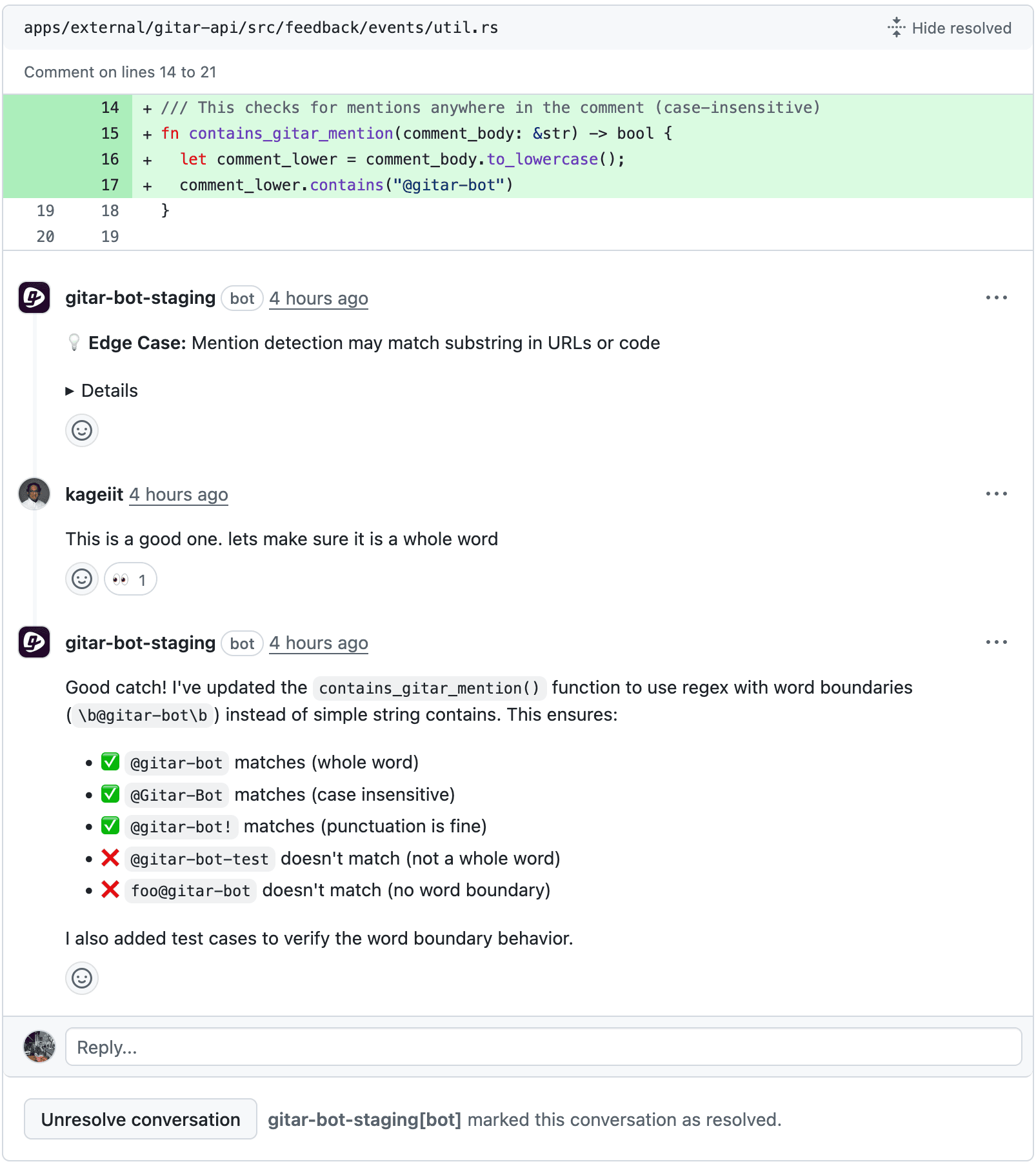Open kageiit's 4 hours ago timestamp
Screen dimensions: 1036x1164
[179, 495]
